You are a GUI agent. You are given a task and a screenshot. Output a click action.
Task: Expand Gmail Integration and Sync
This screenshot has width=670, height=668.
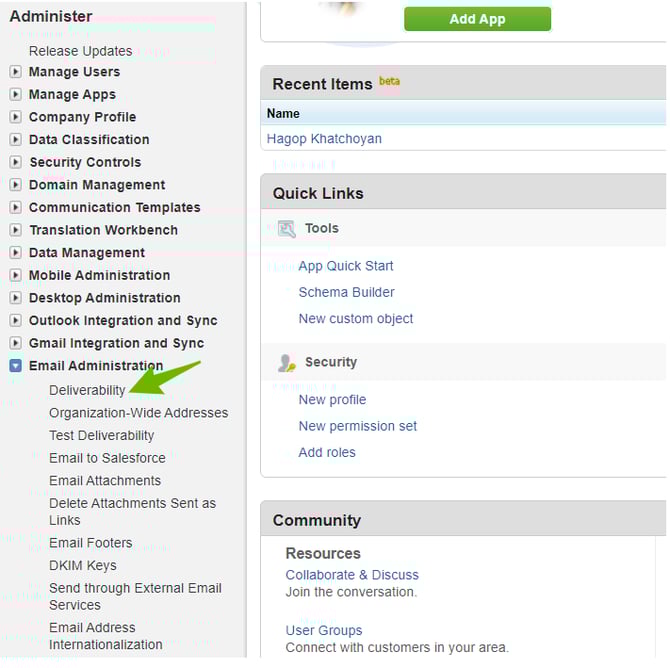(15, 343)
